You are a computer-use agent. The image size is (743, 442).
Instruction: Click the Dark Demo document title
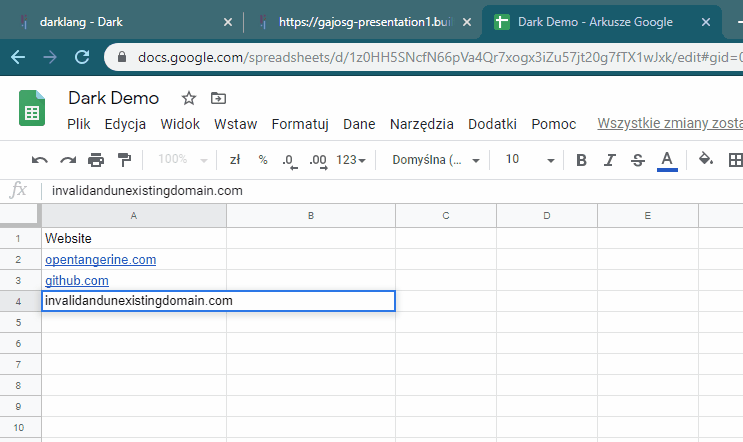point(114,98)
